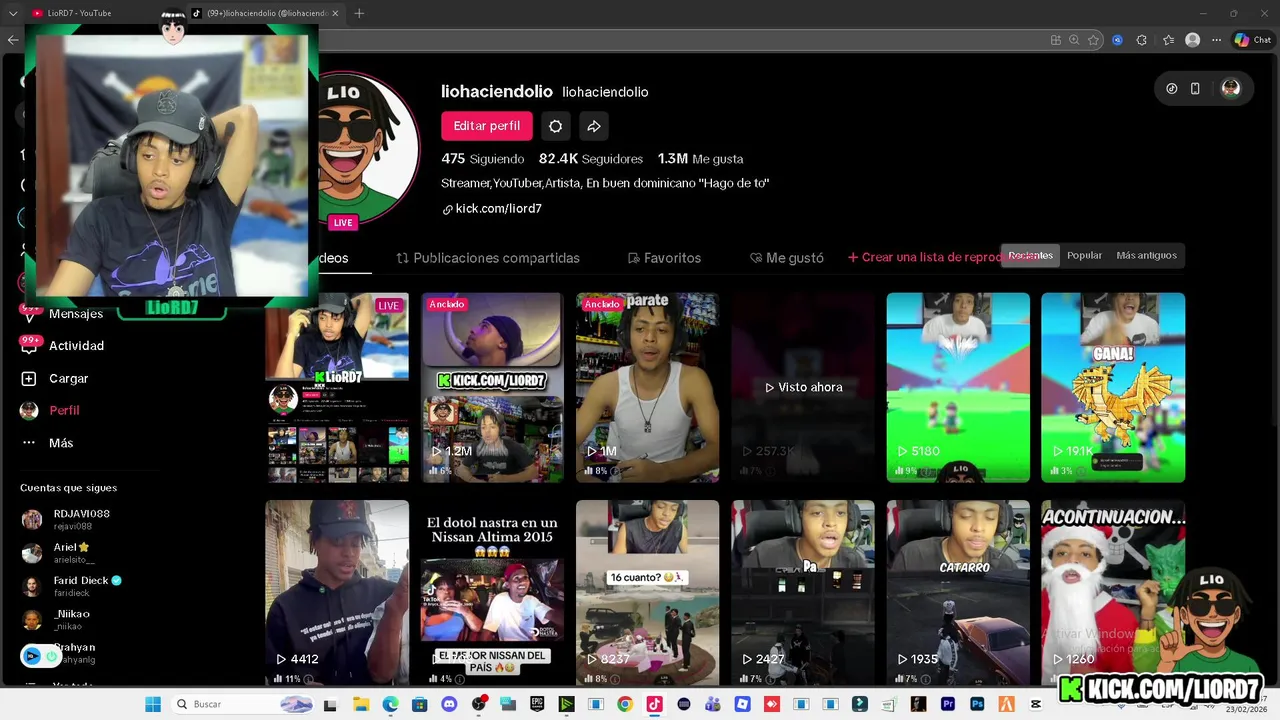Open video with 4412 views
Viewport: 1280px width, 720px height.
(x=337, y=593)
